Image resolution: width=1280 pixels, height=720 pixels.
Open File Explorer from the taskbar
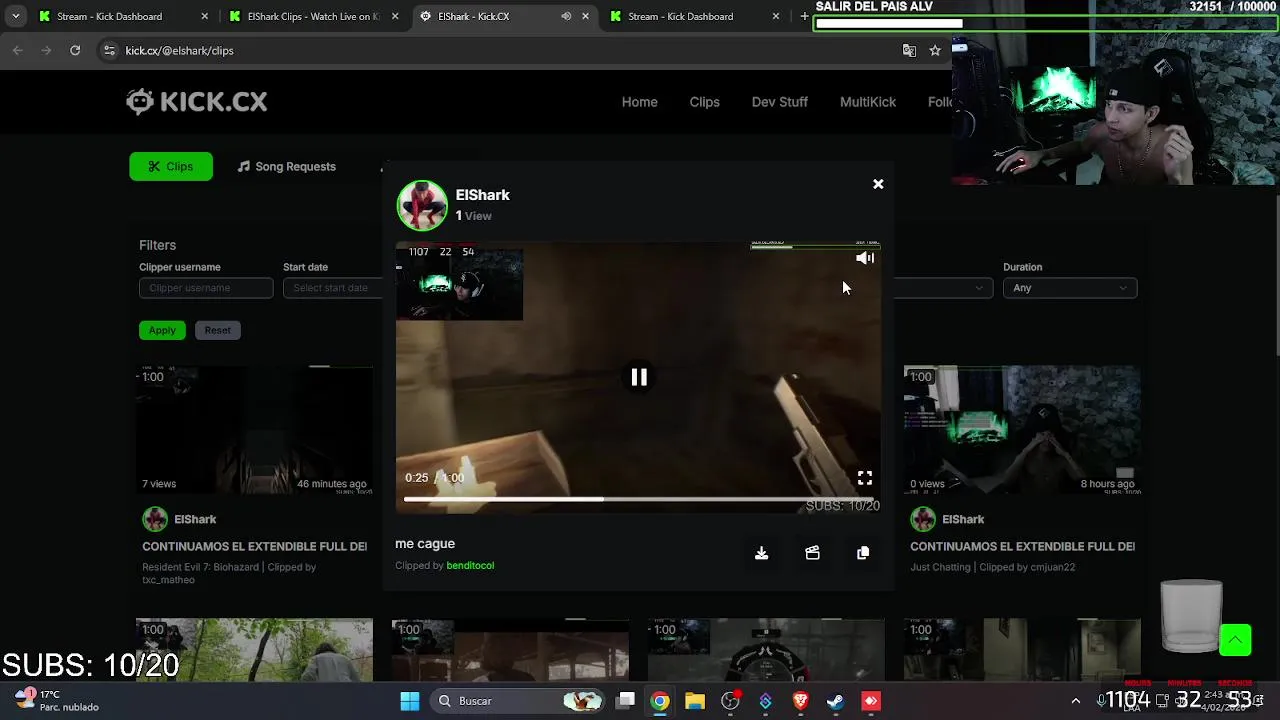click(x=695, y=701)
